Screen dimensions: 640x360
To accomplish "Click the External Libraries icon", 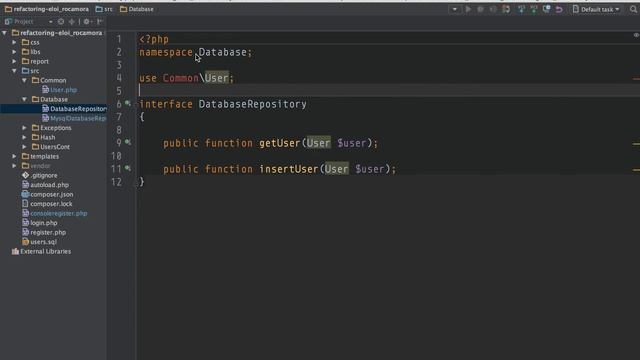I will point(15,251).
